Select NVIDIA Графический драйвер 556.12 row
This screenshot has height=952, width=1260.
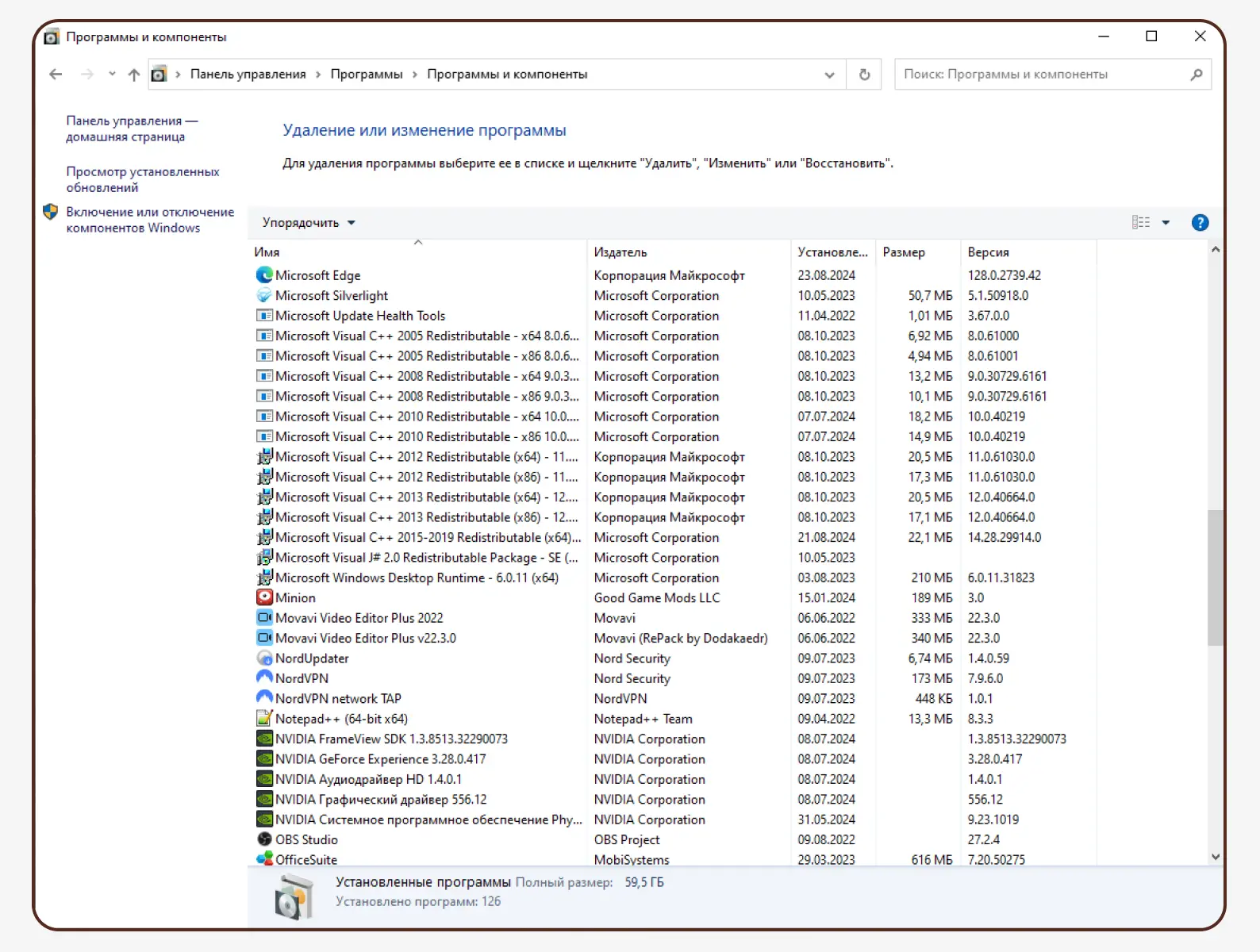point(674,799)
